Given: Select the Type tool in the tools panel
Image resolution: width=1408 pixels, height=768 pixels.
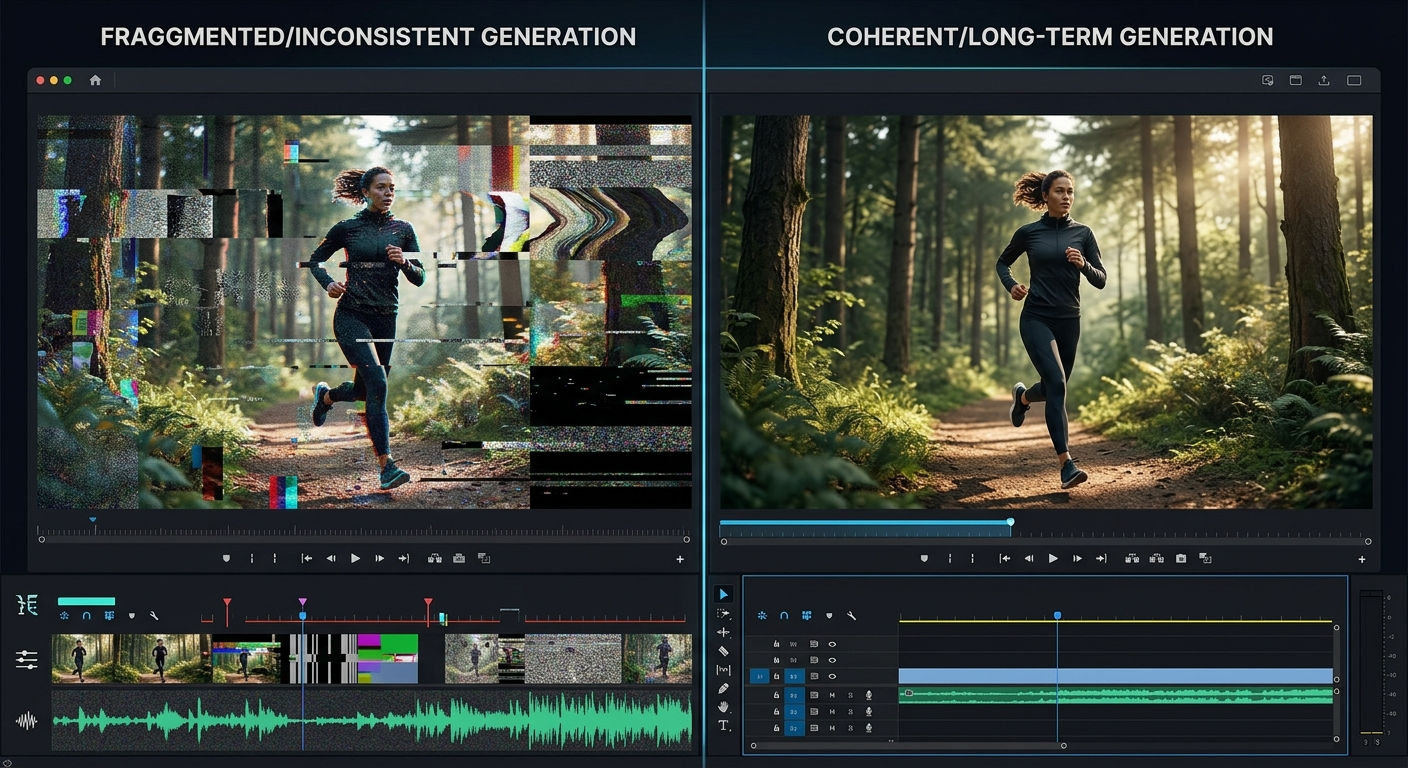Looking at the screenshot, I should click(x=724, y=725).
